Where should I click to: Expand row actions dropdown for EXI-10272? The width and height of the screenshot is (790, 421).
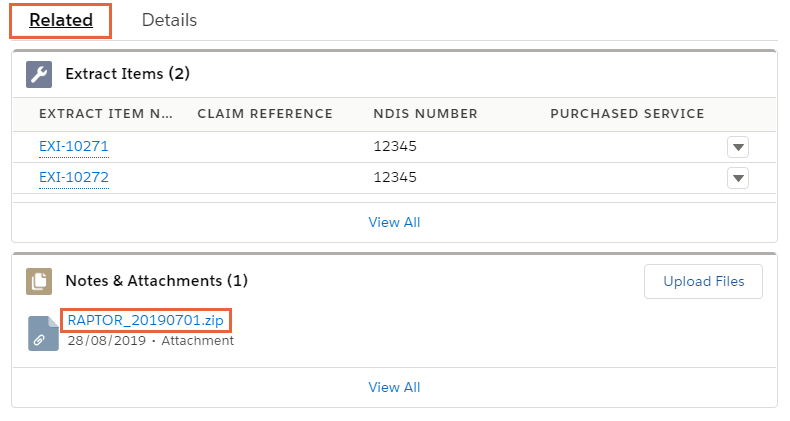738,178
